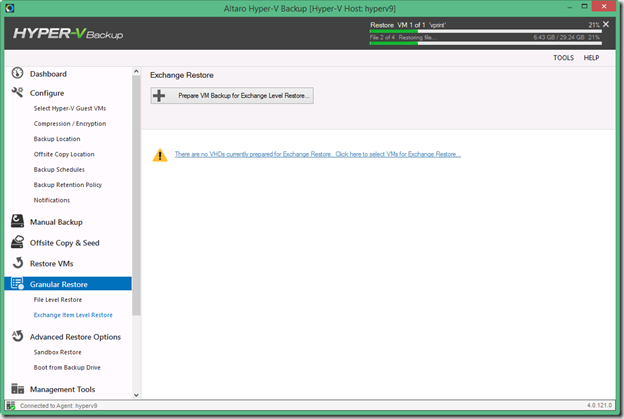Click the sidebar scroll down arrow

point(136,395)
